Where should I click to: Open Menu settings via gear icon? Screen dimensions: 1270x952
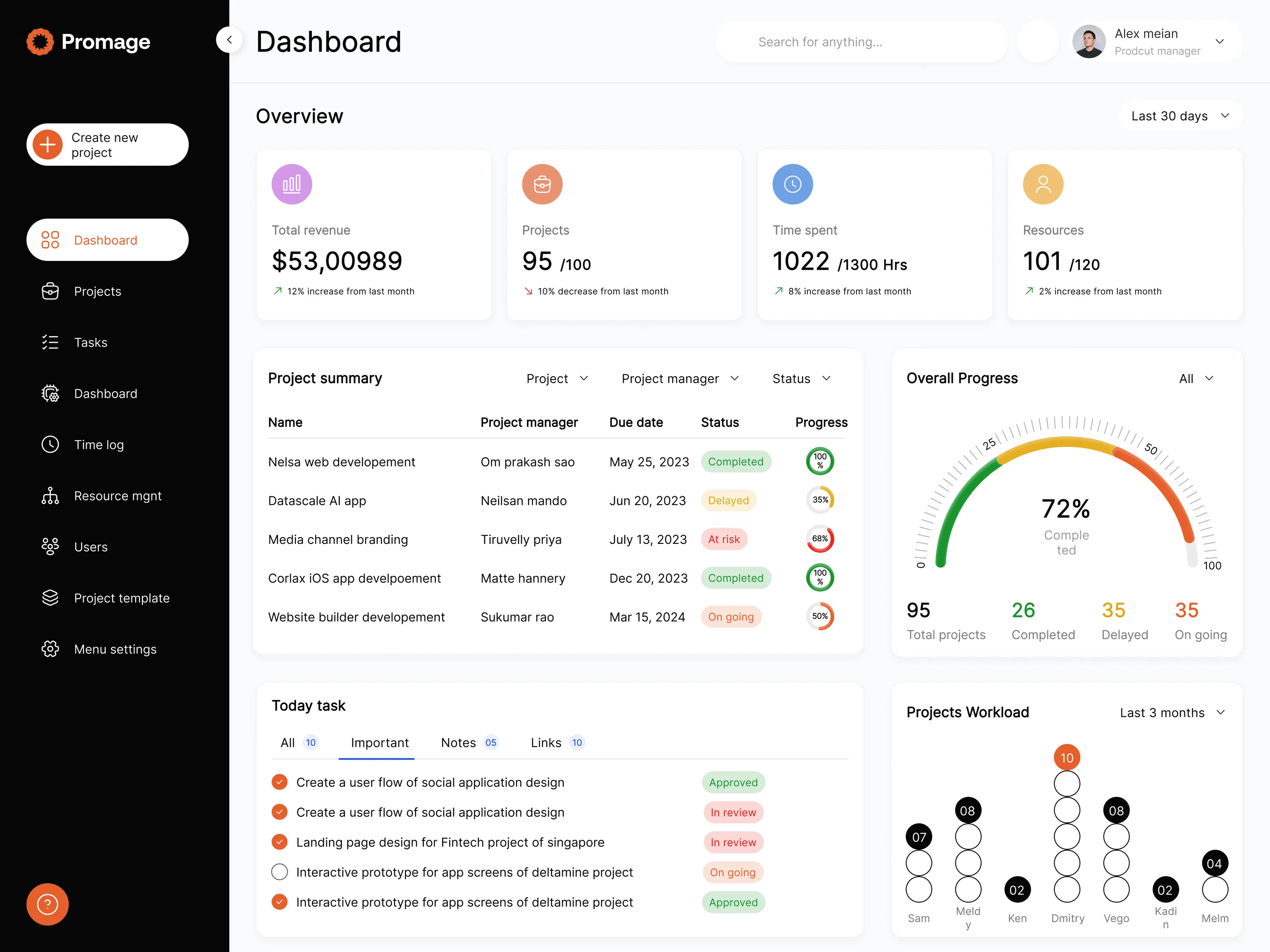click(x=50, y=649)
